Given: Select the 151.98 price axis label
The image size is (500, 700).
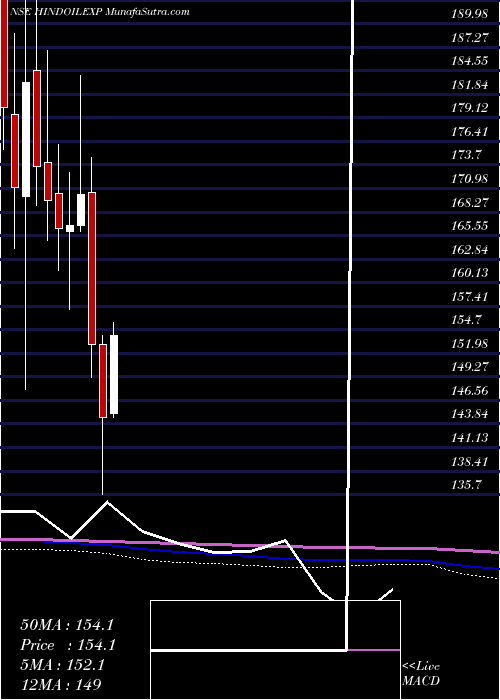Looking at the screenshot, I should (470, 344).
